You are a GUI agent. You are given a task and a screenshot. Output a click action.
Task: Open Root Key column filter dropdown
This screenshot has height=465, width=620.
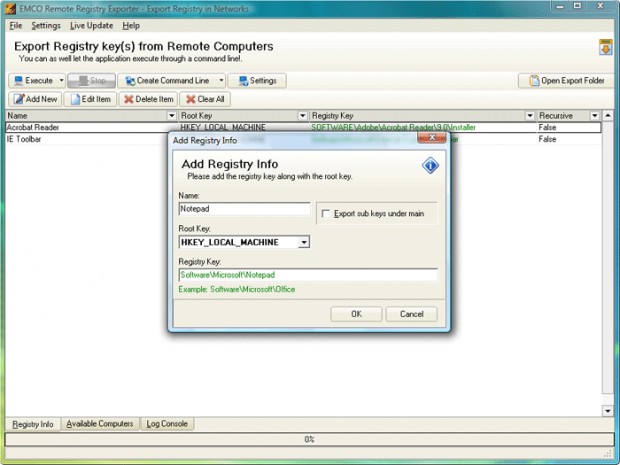302,116
